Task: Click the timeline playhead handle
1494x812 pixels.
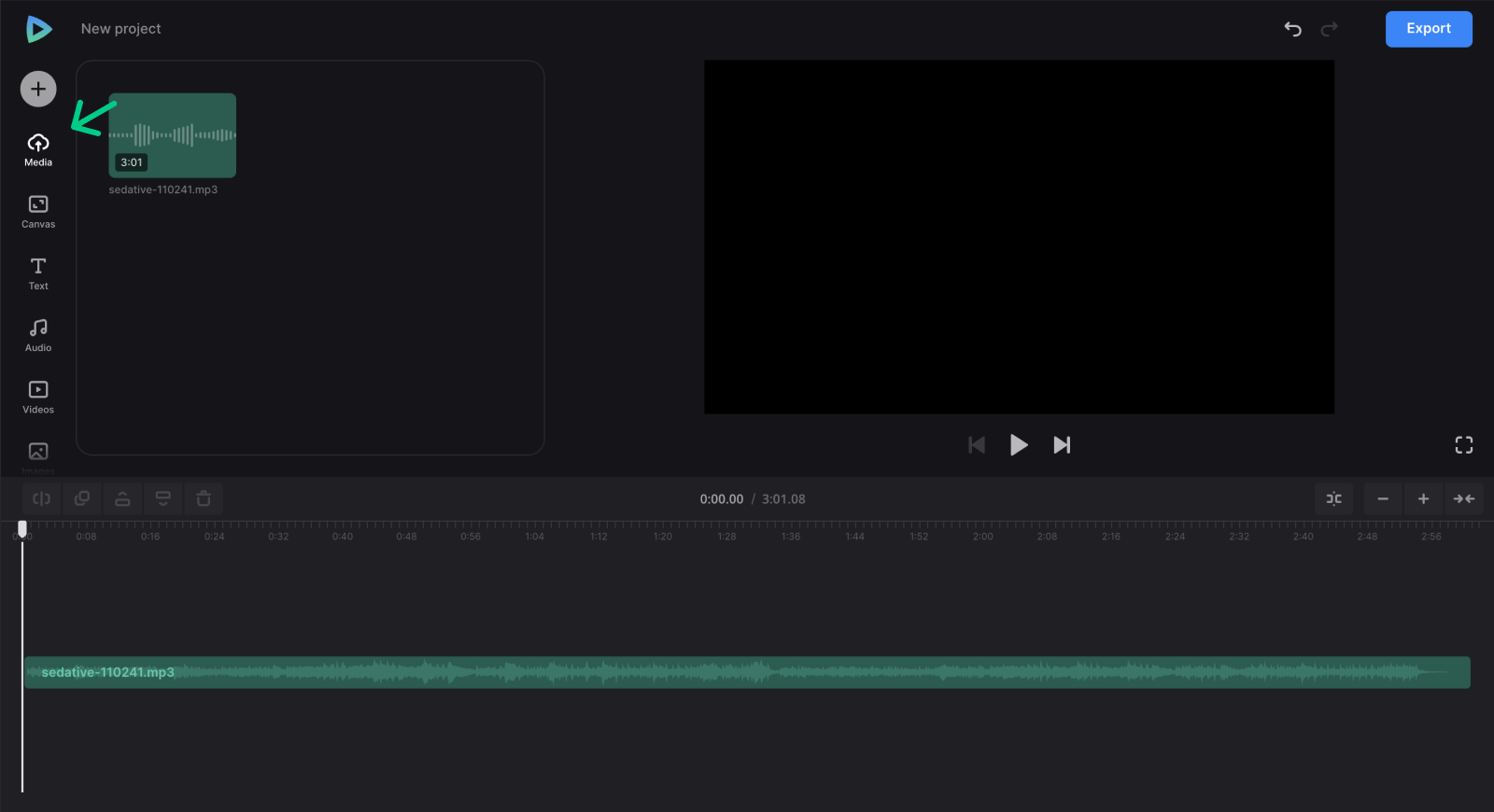Action: [x=22, y=529]
